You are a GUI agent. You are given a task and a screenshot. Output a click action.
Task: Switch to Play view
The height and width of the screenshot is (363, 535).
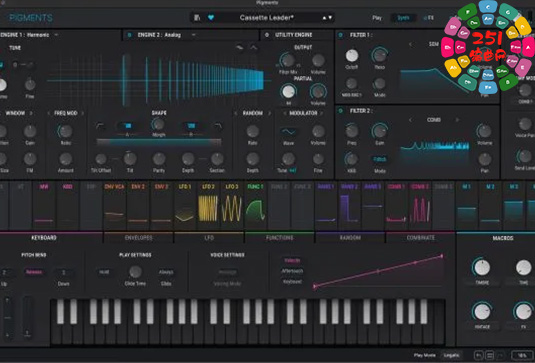click(x=377, y=18)
